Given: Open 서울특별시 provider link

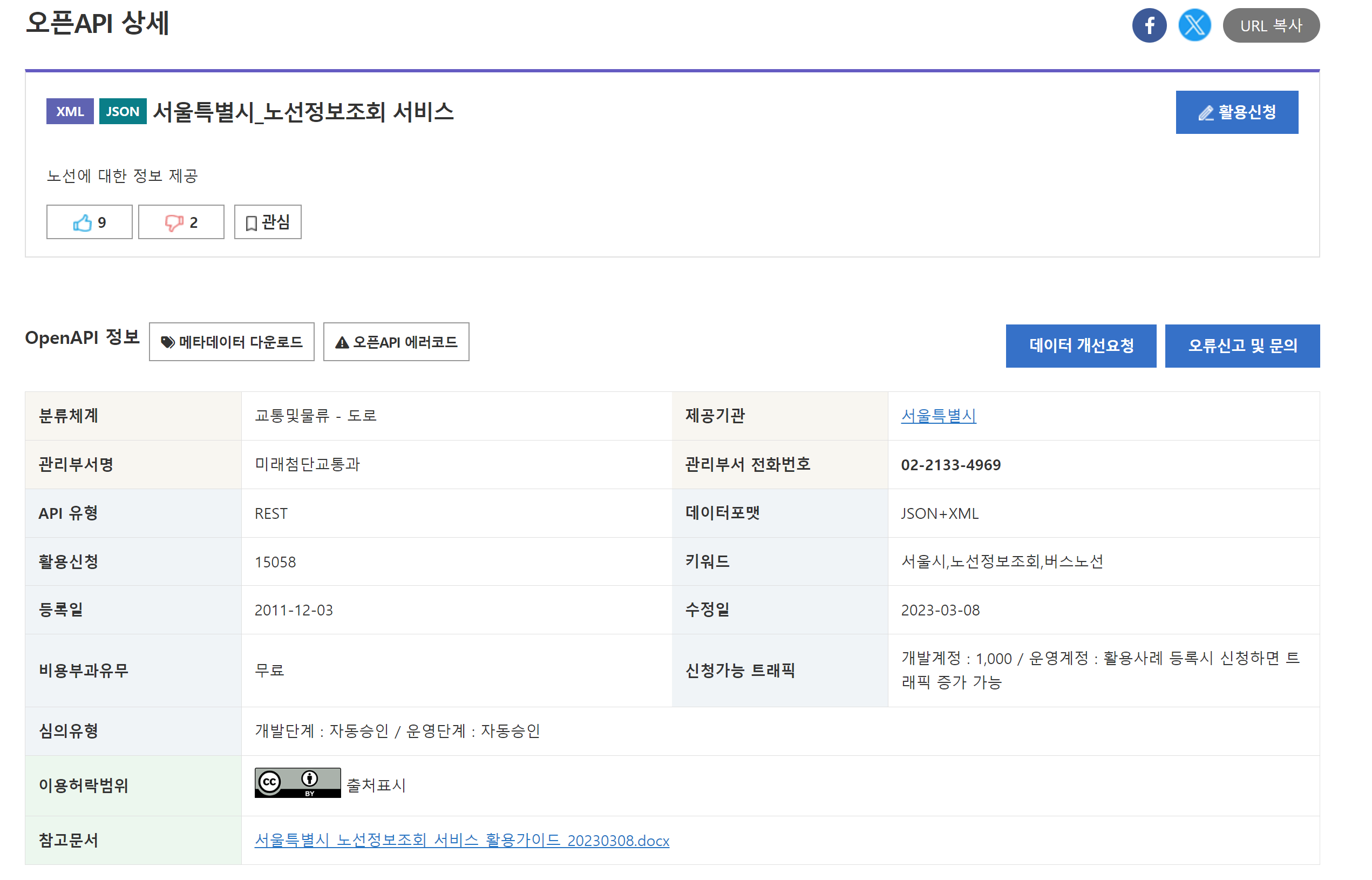Looking at the screenshot, I should pos(938,415).
